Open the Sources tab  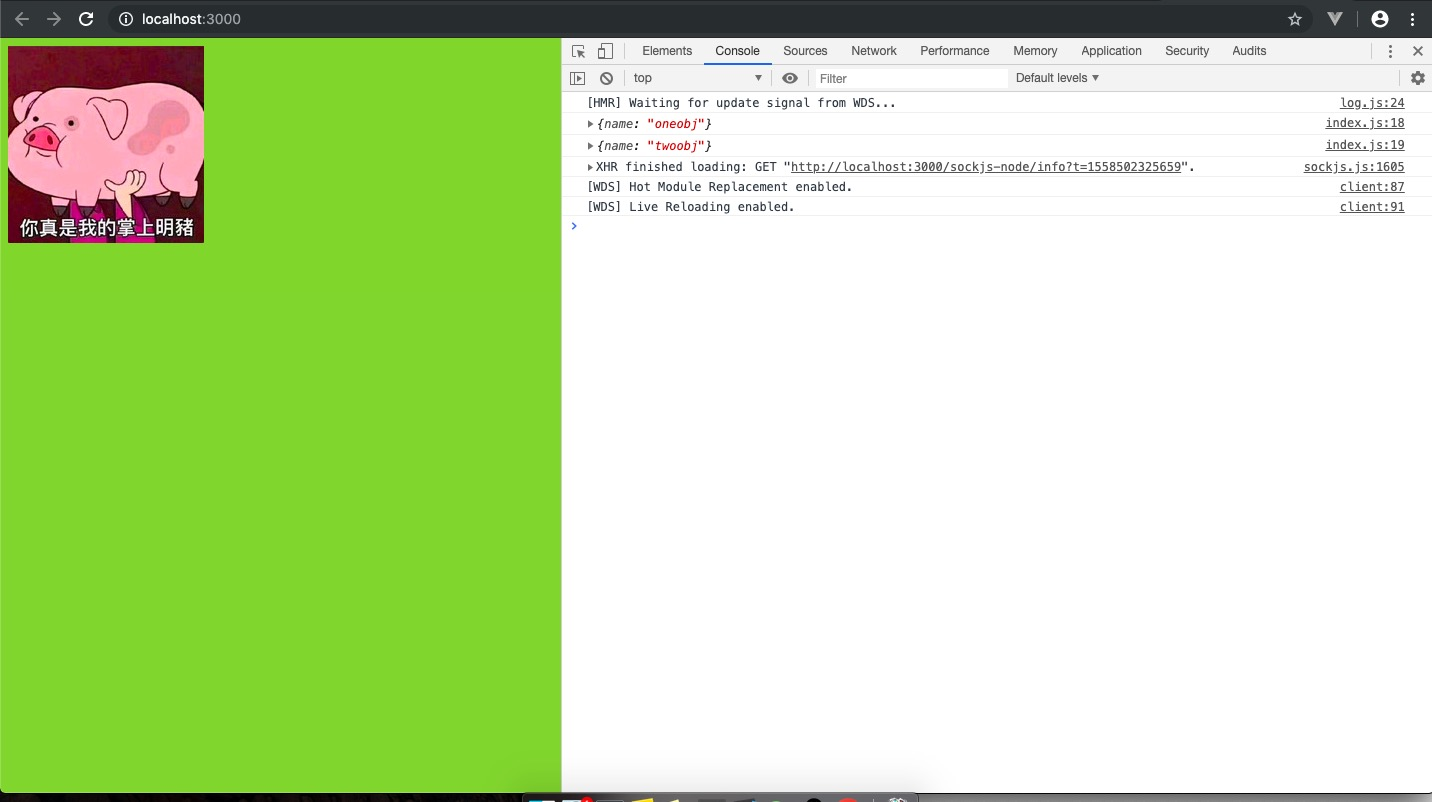(805, 51)
